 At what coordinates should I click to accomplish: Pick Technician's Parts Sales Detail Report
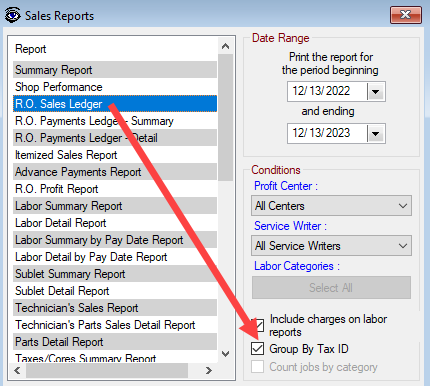coord(115,325)
